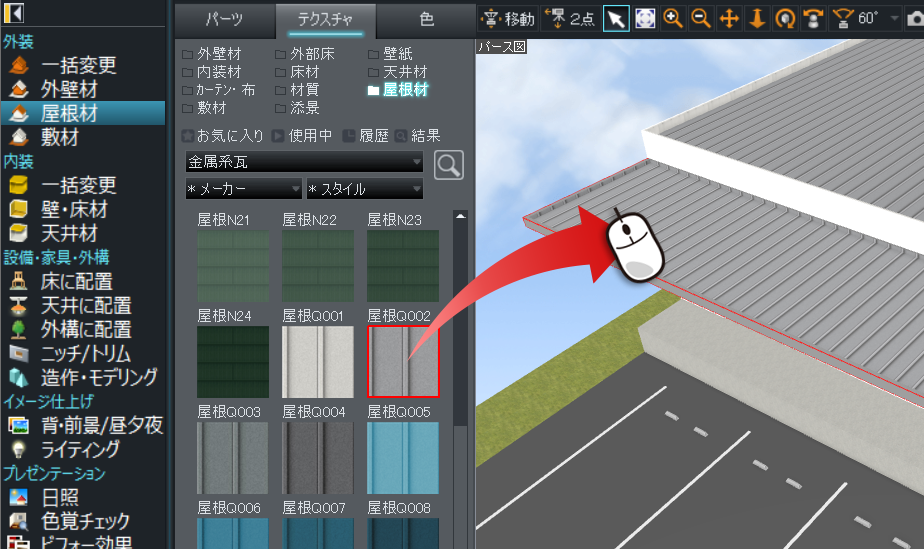Image resolution: width=924 pixels, height=549 pixels.
Task: Show 結果 search results
Action: click(x=418, y=136)
